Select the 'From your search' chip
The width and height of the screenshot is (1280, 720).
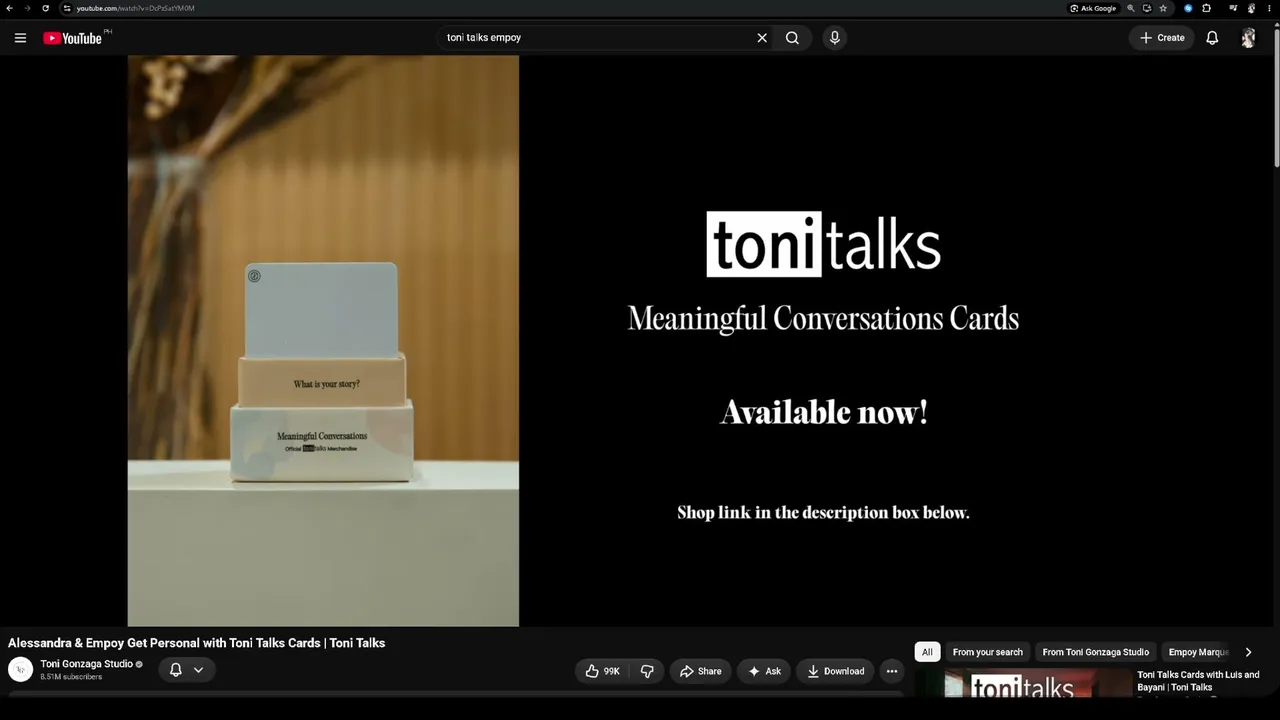pos(988,652)
